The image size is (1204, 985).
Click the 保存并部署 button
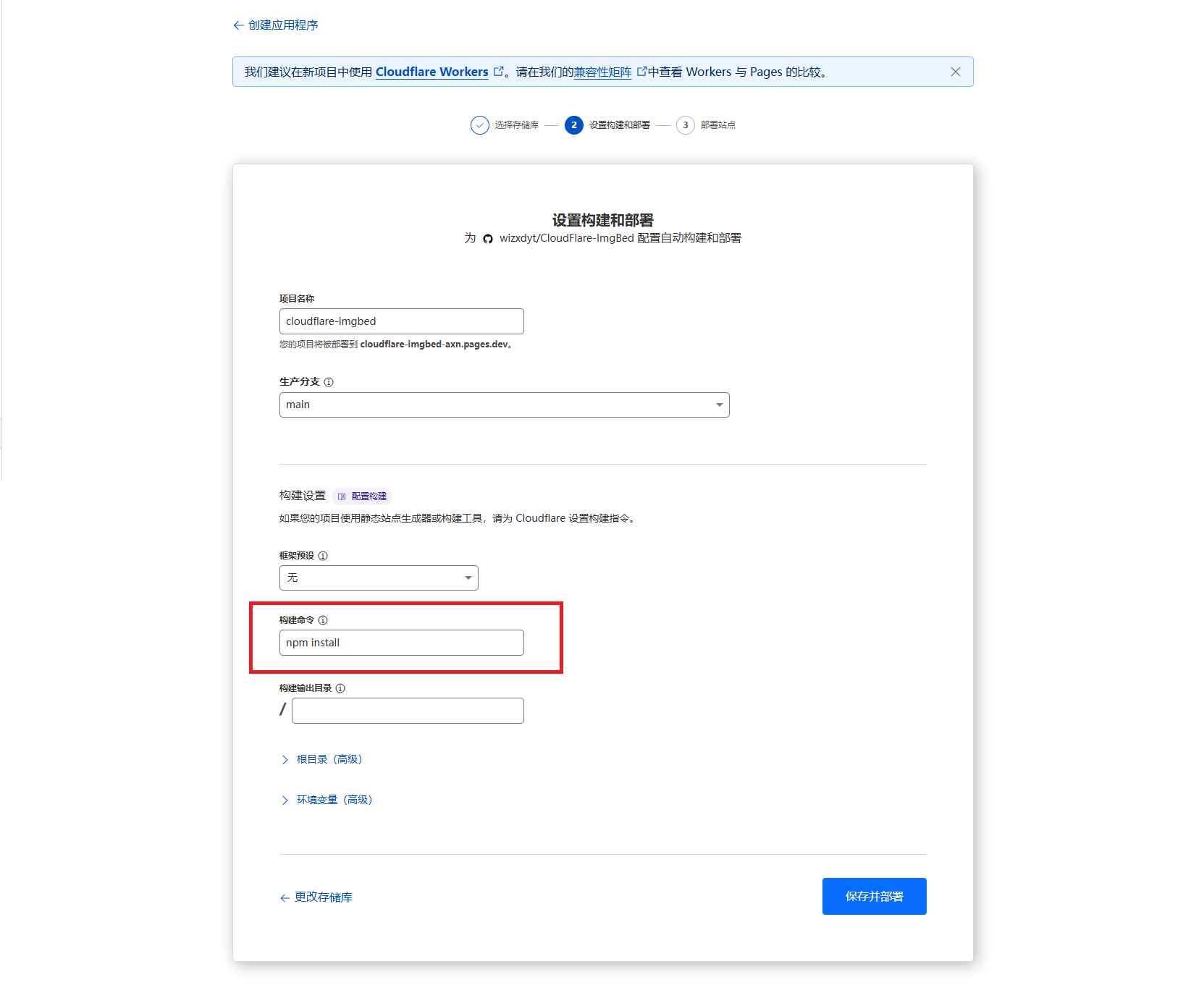point(874,896)
